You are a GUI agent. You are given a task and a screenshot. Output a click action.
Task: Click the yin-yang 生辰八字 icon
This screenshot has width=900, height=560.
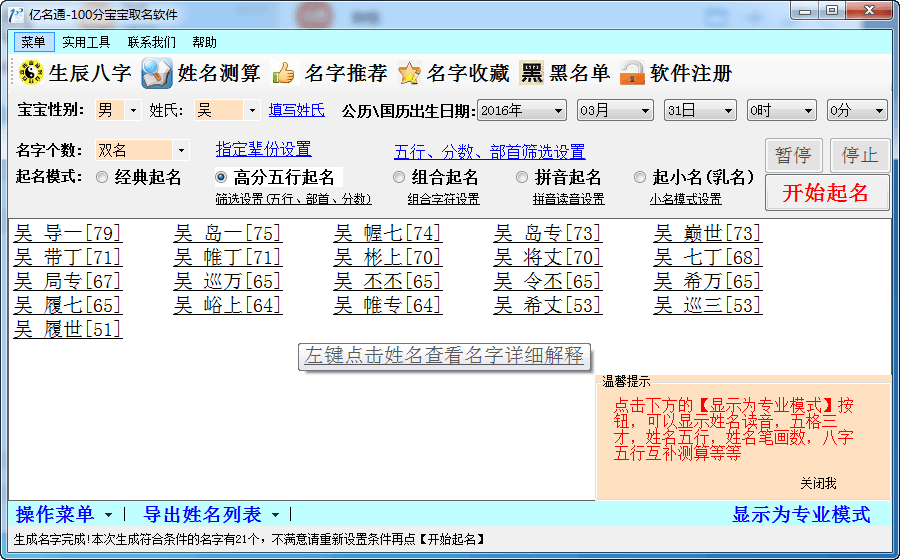[31, 73]
